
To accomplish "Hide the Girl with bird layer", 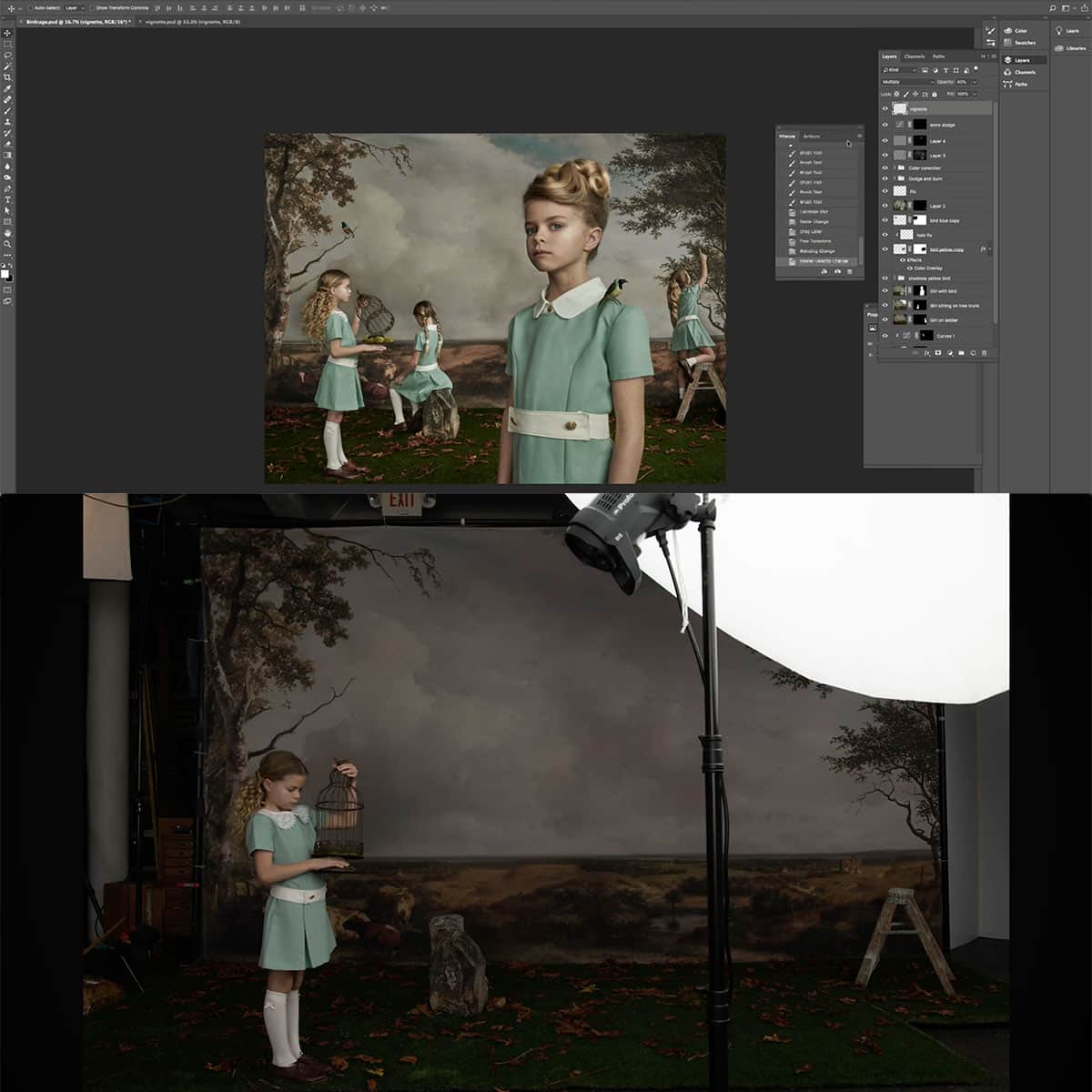I will pyautogui.click(x=885, y=291).
